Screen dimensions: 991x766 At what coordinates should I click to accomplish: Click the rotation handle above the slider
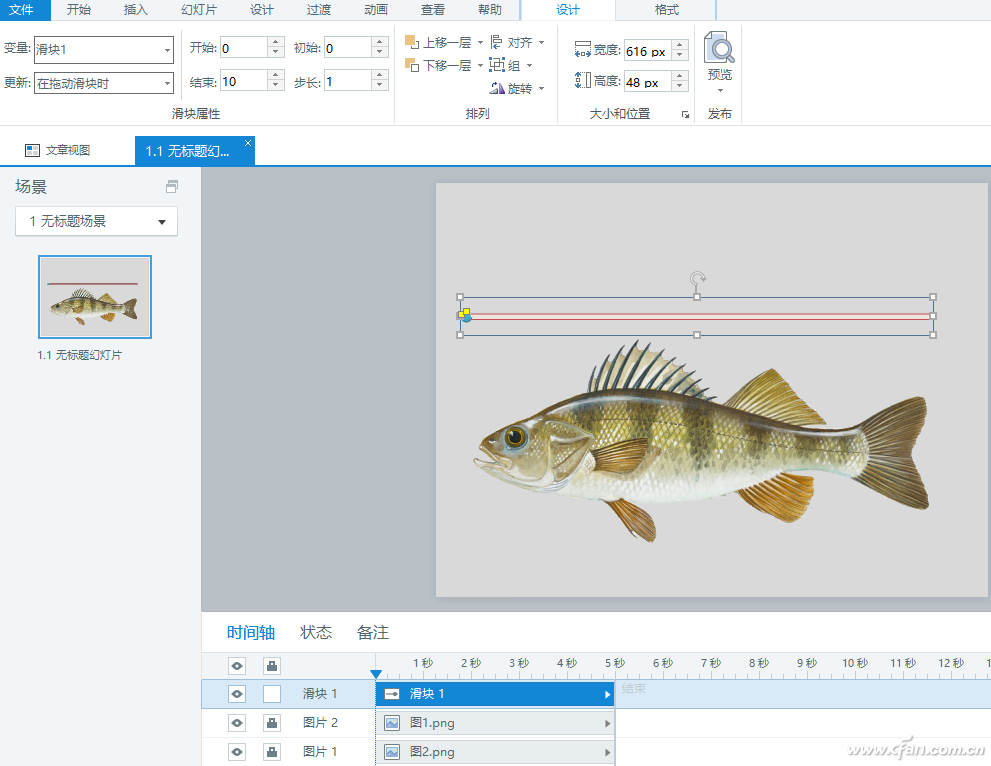pos(698,278)
